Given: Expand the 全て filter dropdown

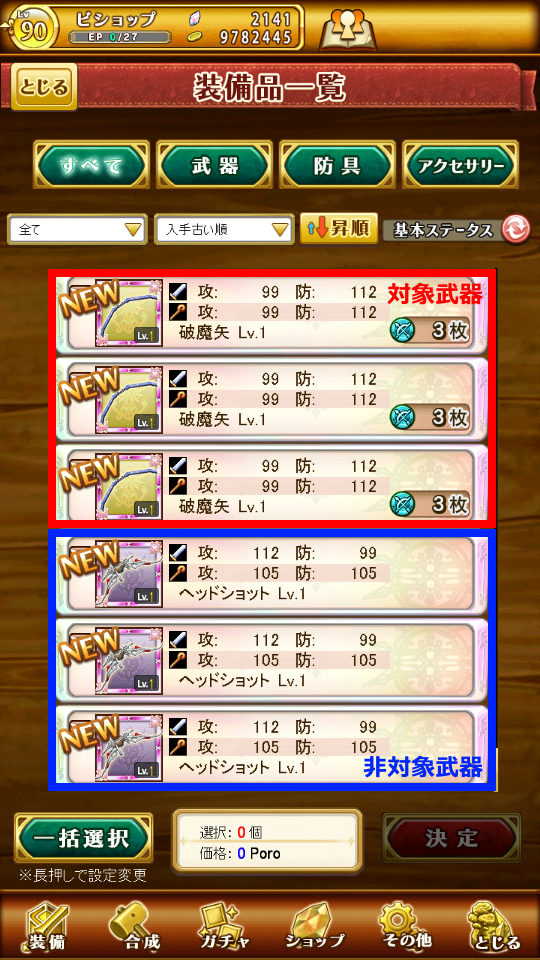Looking at the screenshot, I should pyautogui.click(x=78, y=230).
